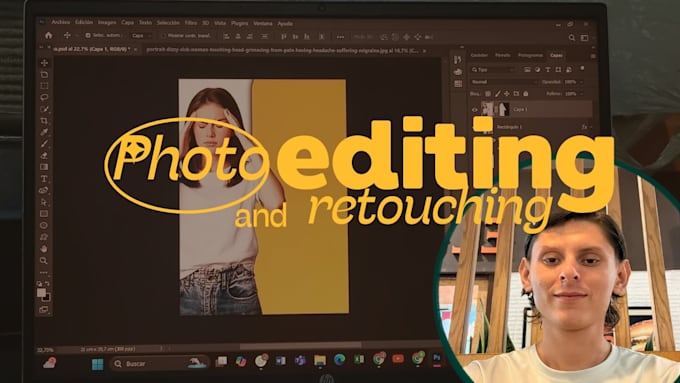Select the Rectangle shape tool
The height and width of the screenshot is (383, 680).
(x=44, y=213)
